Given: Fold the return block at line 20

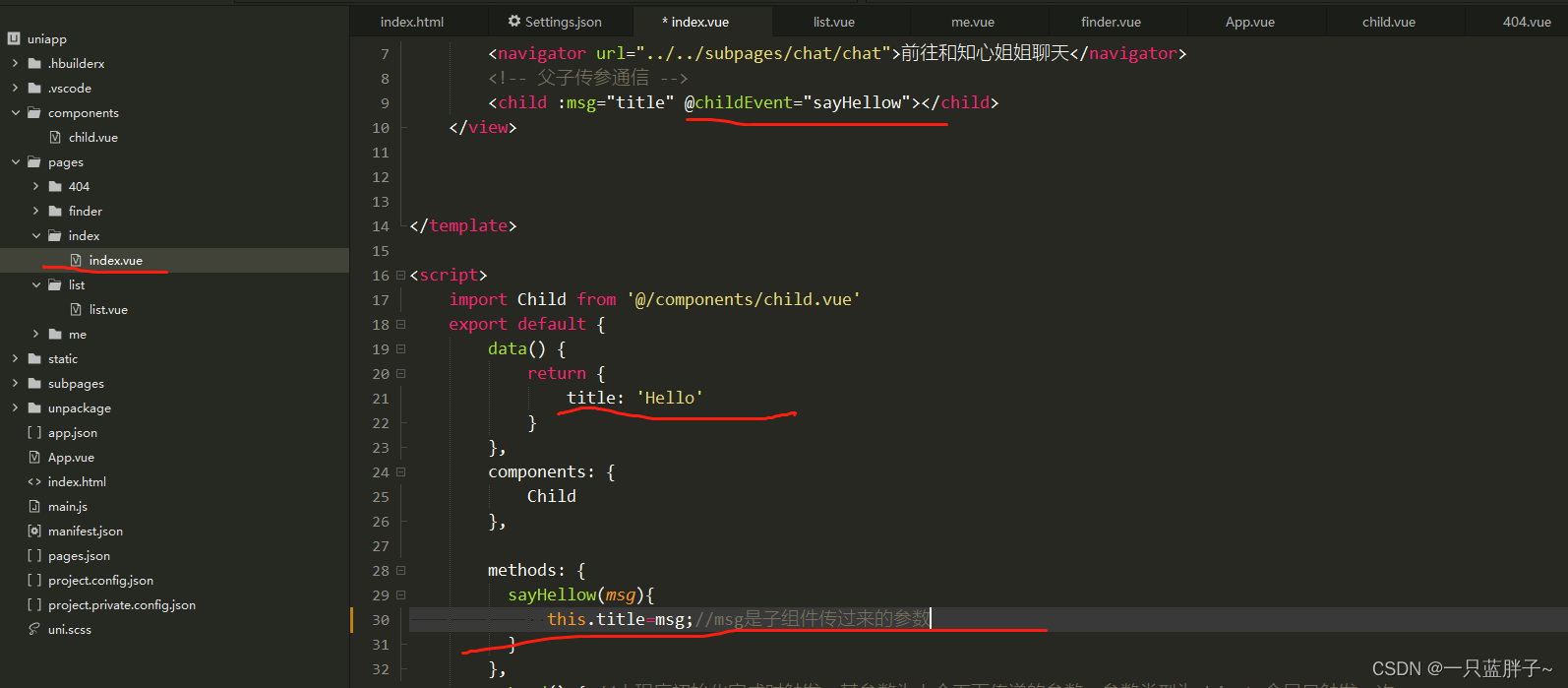Looking at the screenshot, I should pyautogui.click(x=400, y=374).
